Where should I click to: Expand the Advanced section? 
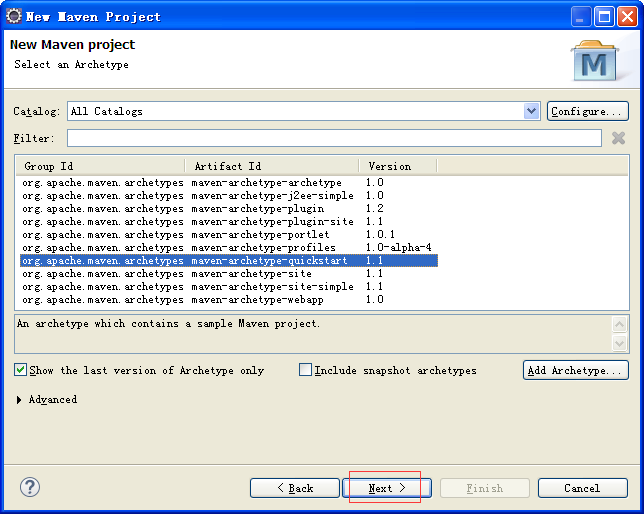(x=19, y=399)
